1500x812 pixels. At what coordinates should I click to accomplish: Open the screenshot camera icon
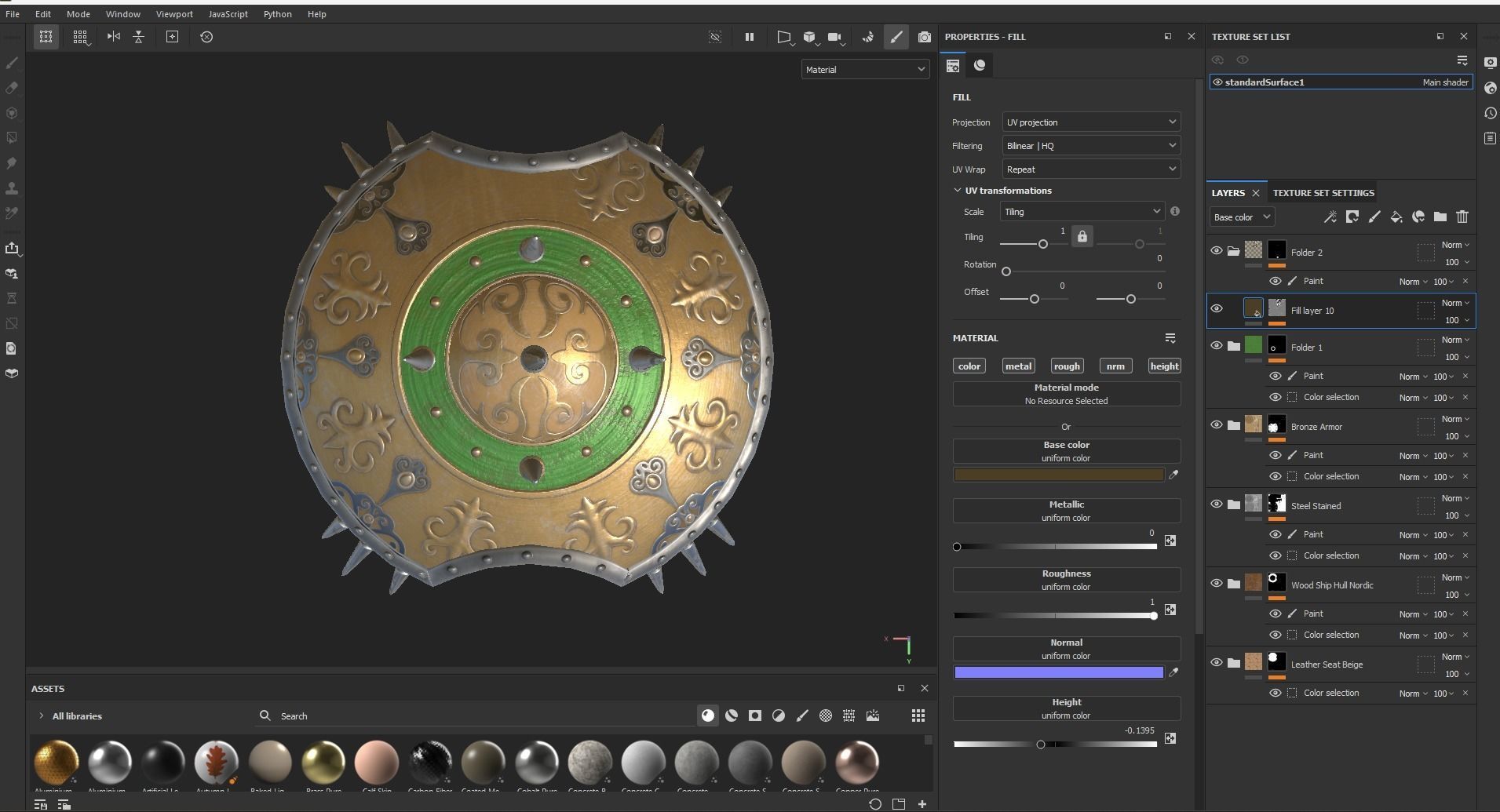[x=925, y=37]
